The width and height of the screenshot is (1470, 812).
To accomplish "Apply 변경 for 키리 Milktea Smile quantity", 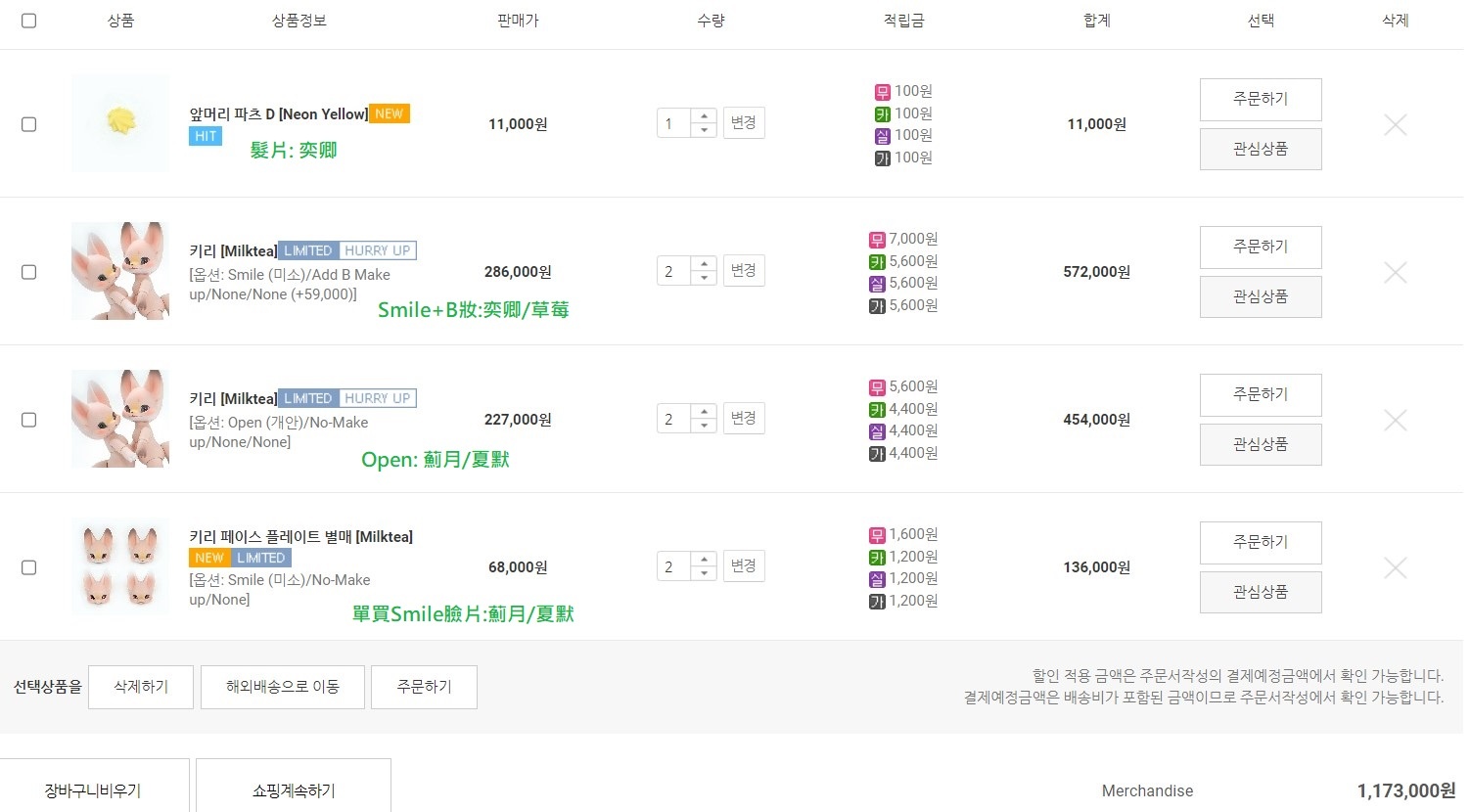I will coord(744,271).
